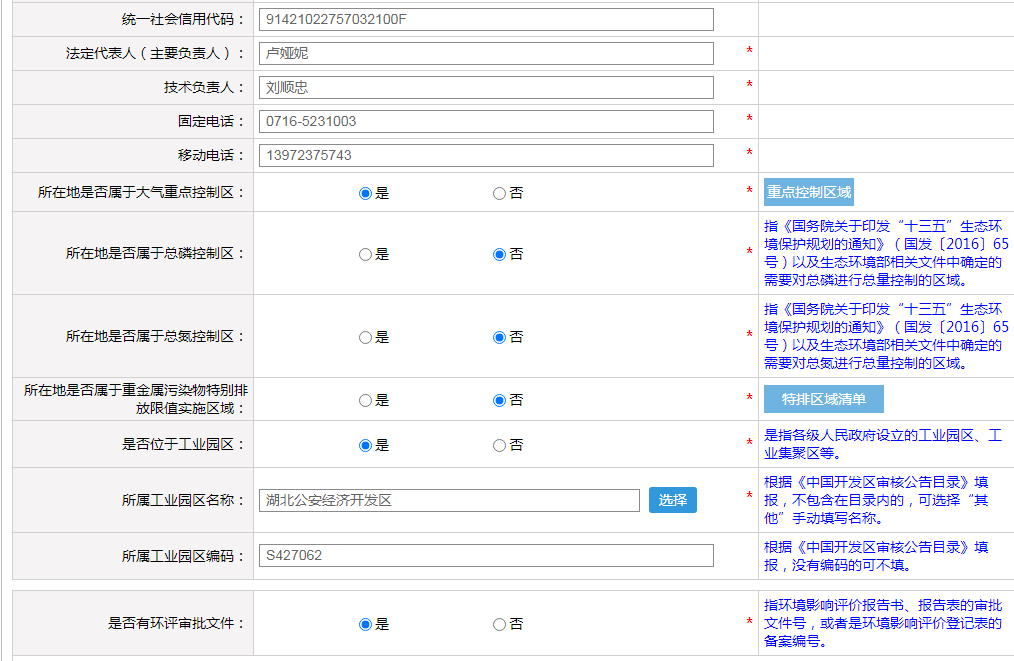Pick 是 for 重金属污染物特别排放限值实施区域
Image resolution: width=1014 pixels, height=661 pixels.
[365, 400]
